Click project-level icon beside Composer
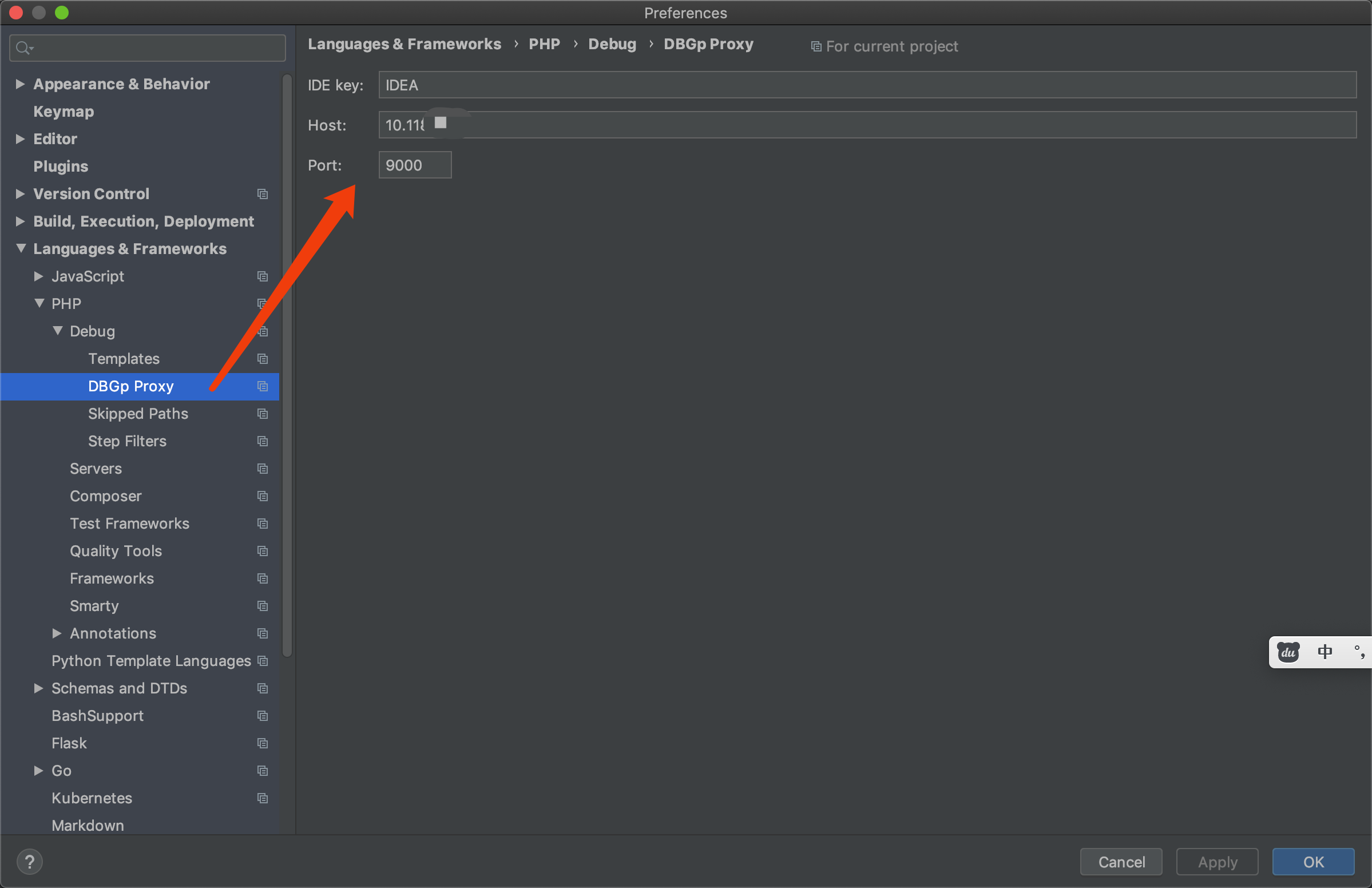1372x888 pixels. pos(262,496)
